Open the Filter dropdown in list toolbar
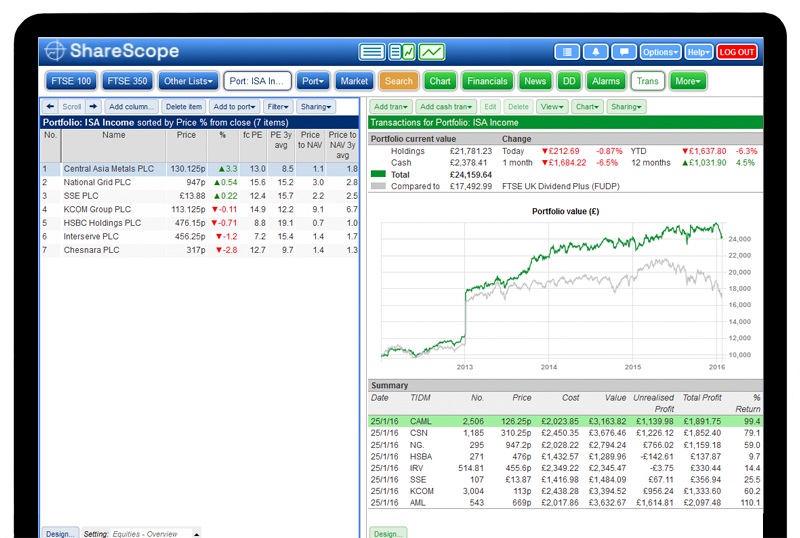The width and height of the screenshot is (800, 538). [278, 106]
